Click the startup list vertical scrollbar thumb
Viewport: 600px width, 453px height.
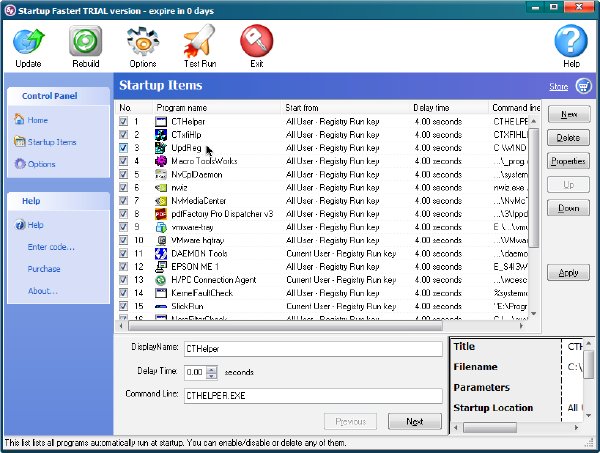click(533, 187)
